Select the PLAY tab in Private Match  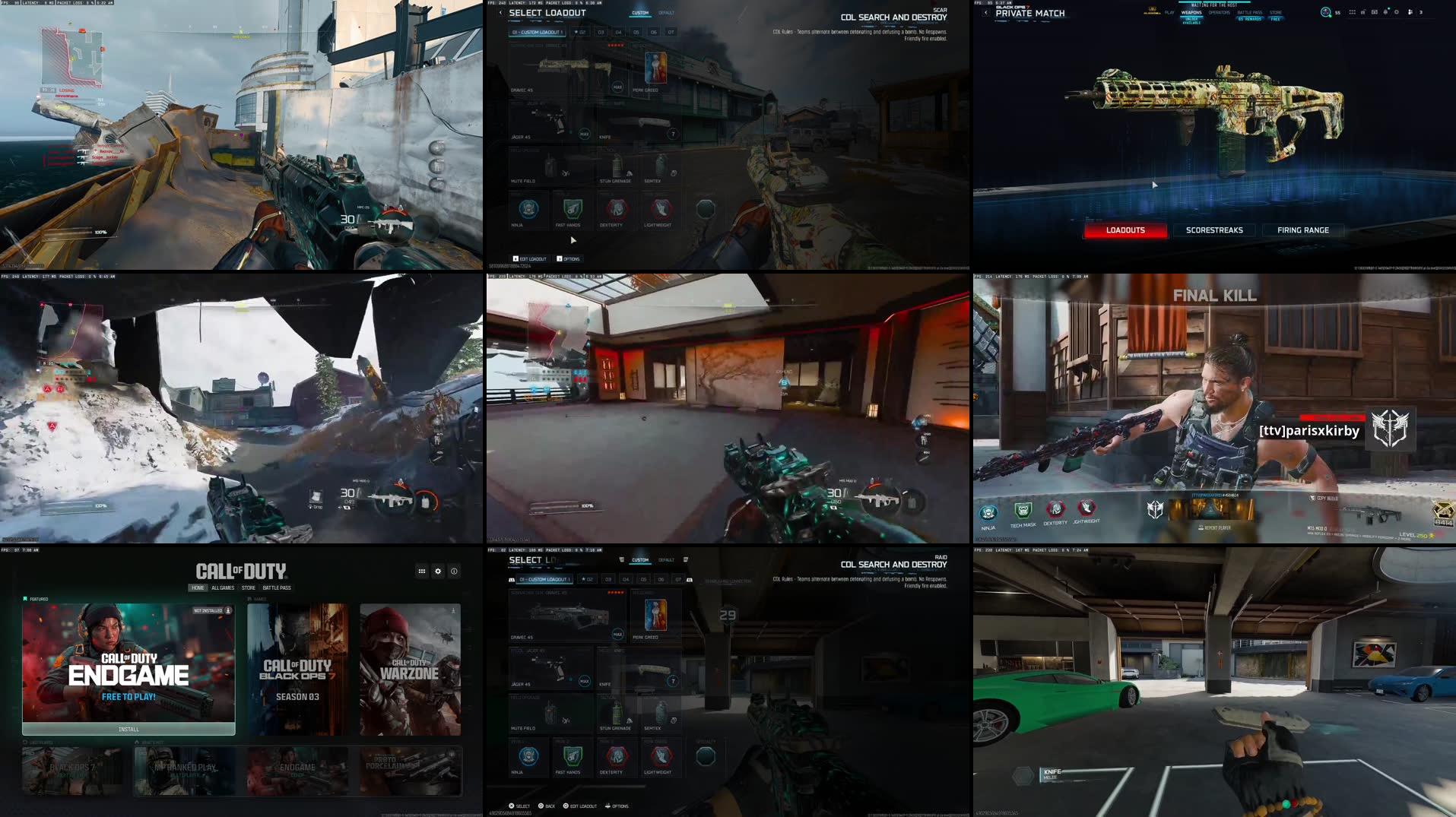click(x=1169, y=13)
